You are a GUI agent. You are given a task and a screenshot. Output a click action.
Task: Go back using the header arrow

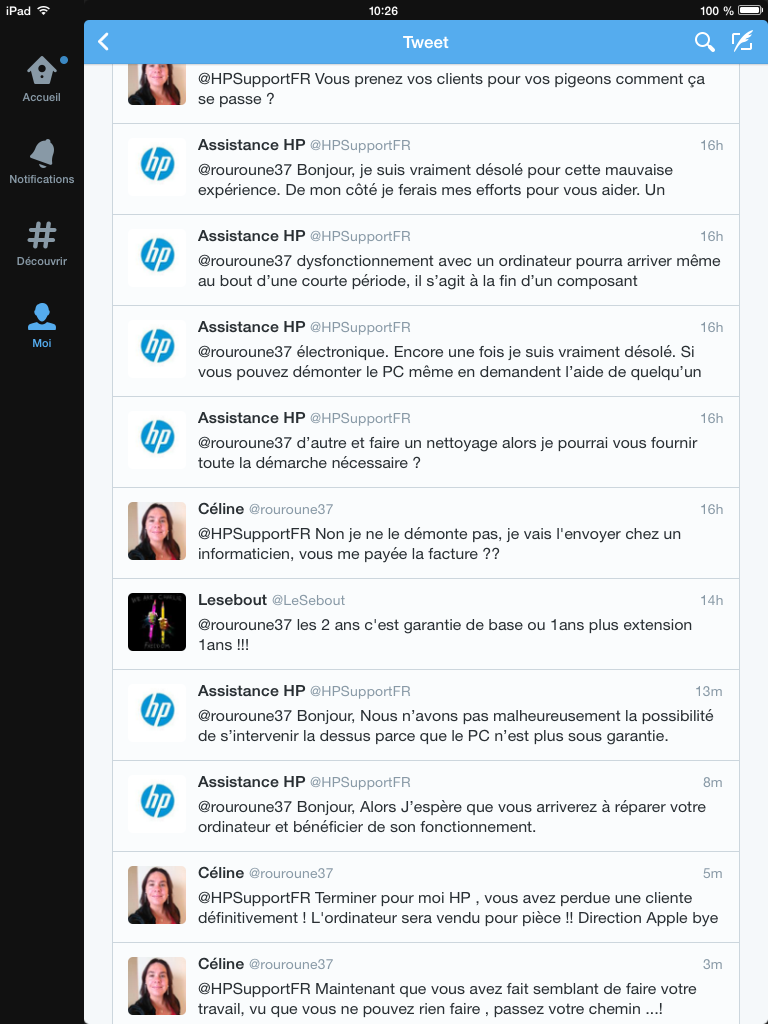(103, 42)
